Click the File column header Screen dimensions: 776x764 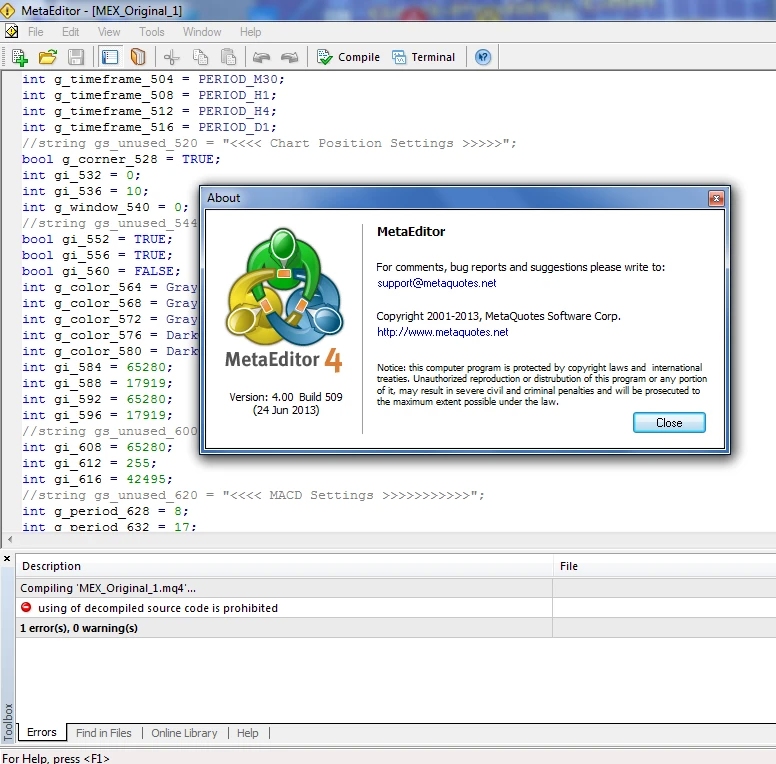click(x=664, y=566)
